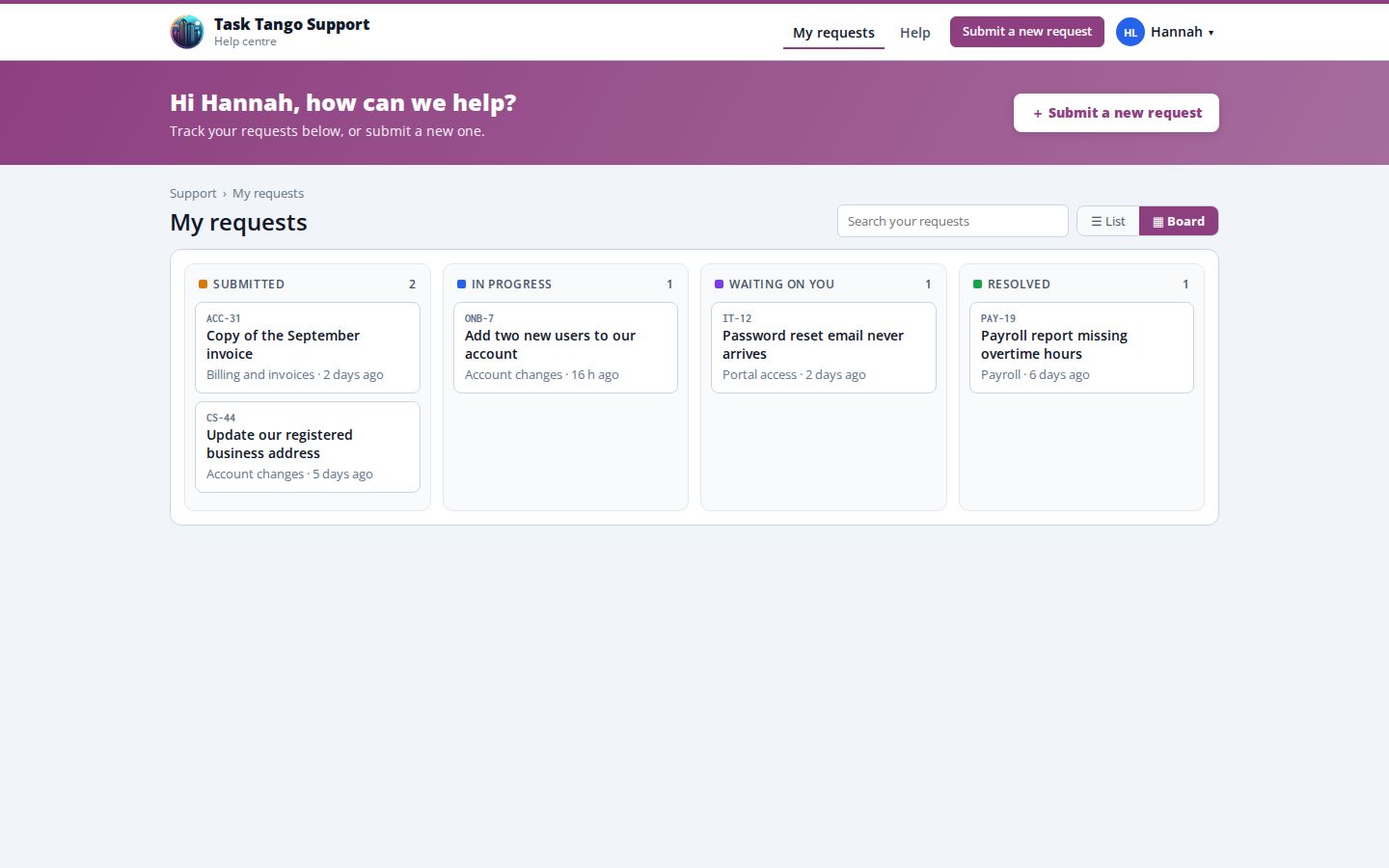Click 'Account changes · 16 h ago' text

click(542, 375)
